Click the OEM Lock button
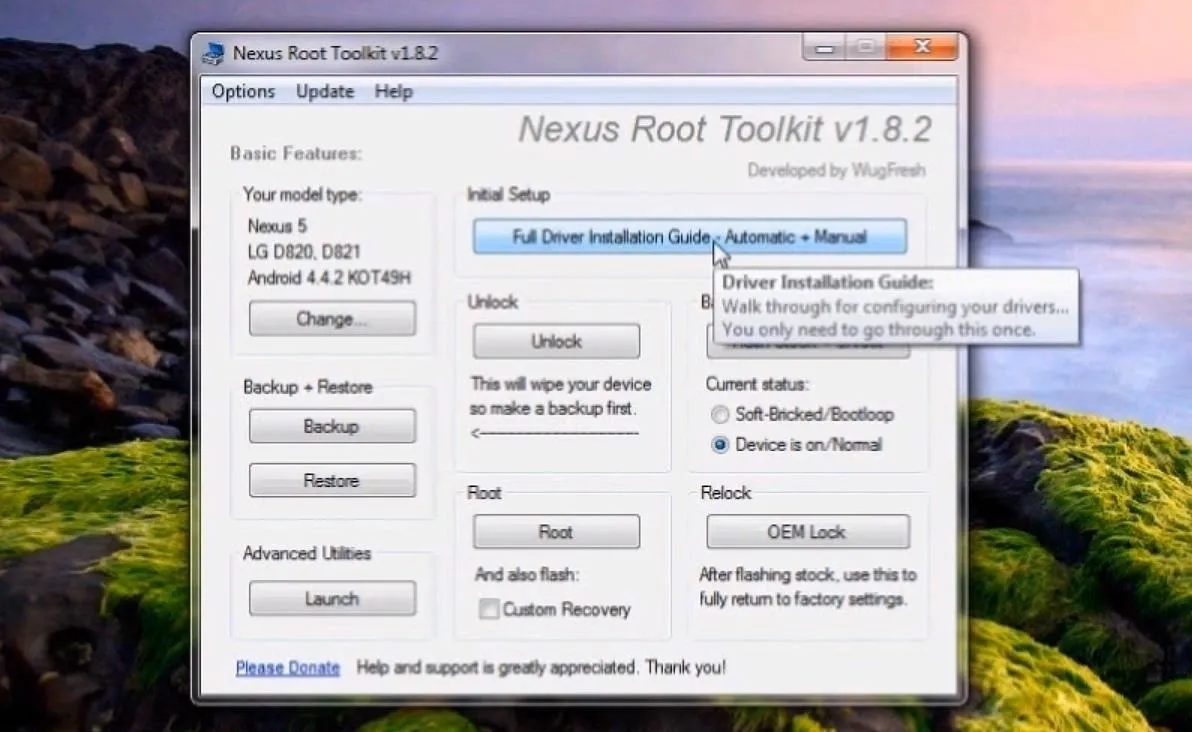Screen dimensions: 1192x732 point(807,531)
